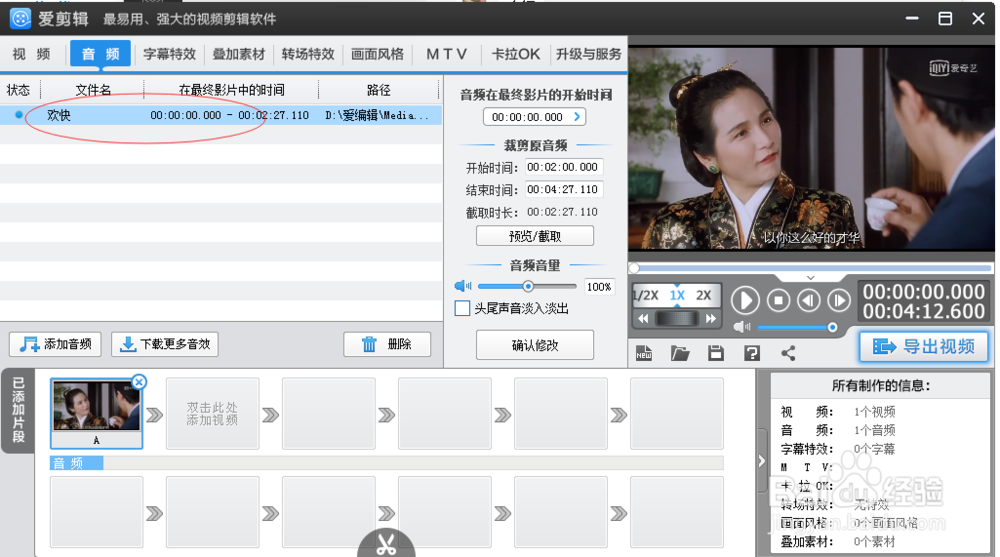Step to next frame
Viewport: 1000px width, 557px height.
pyautogui.click(x=839, y=300)
